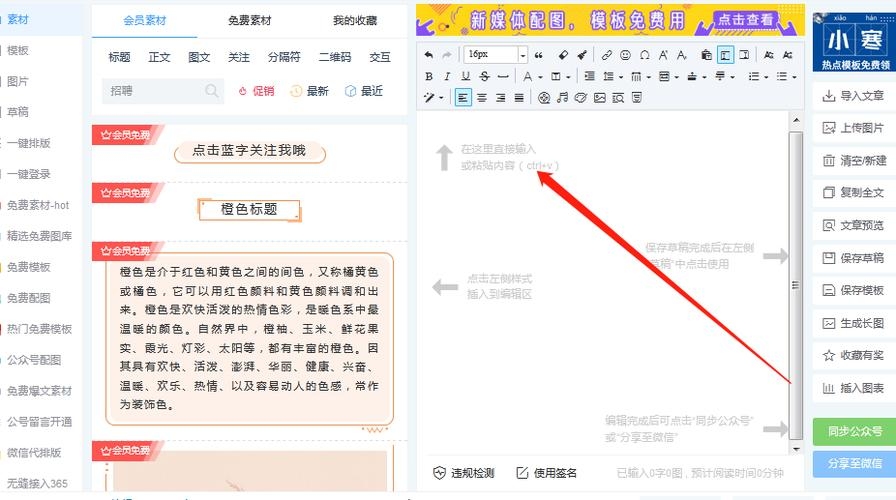
Task: Toggle underline formatting
Action: click(466, 76)
